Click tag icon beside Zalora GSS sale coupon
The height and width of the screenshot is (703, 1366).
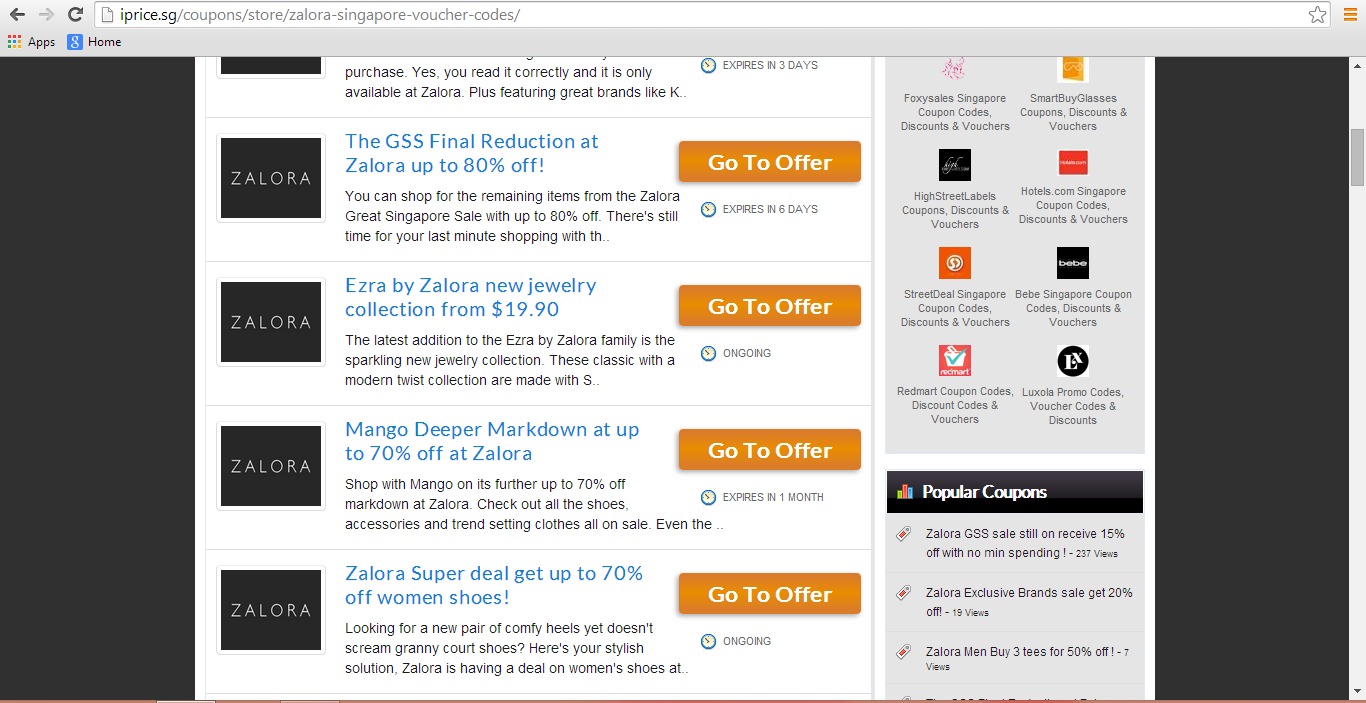tap(904, 534)
